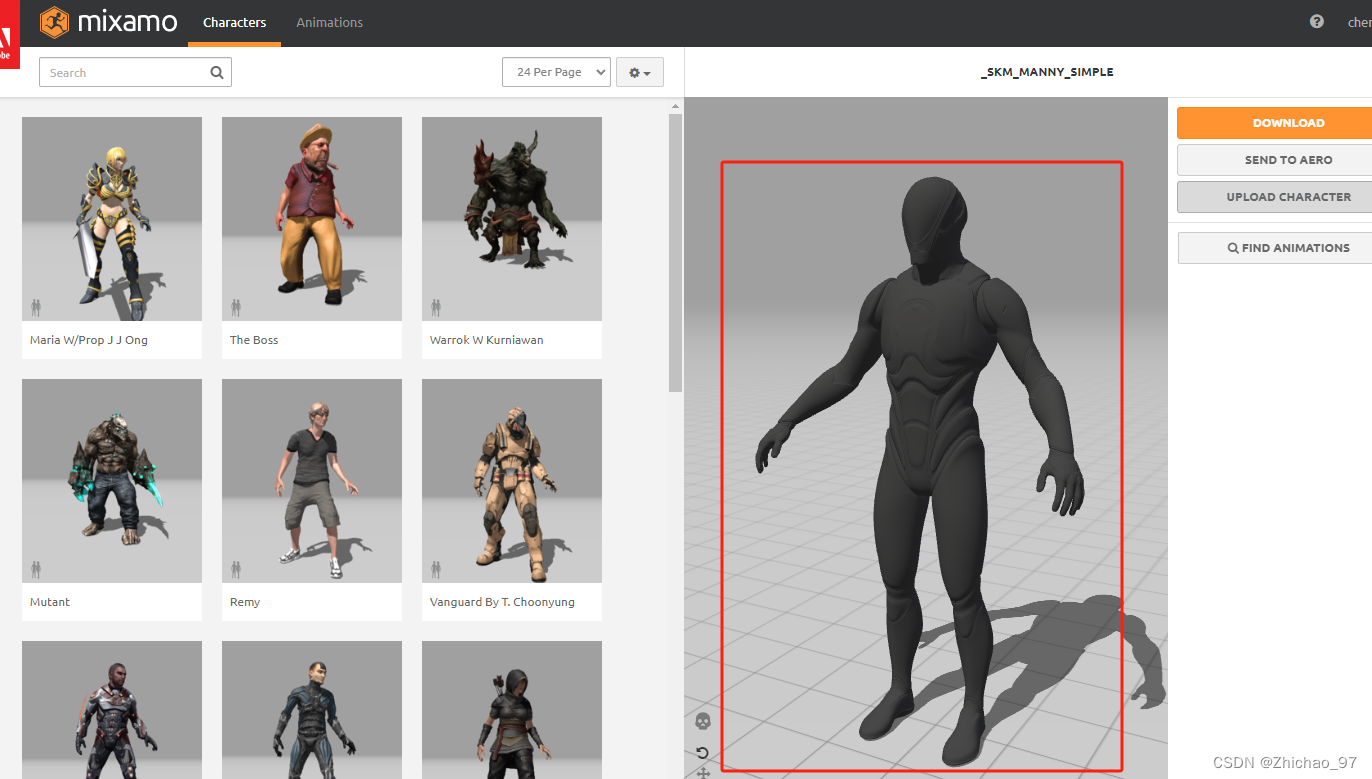Screen dimensions: 1372x779
Task: Switch to the Characters tab
Action: click(x=234, y=22)
